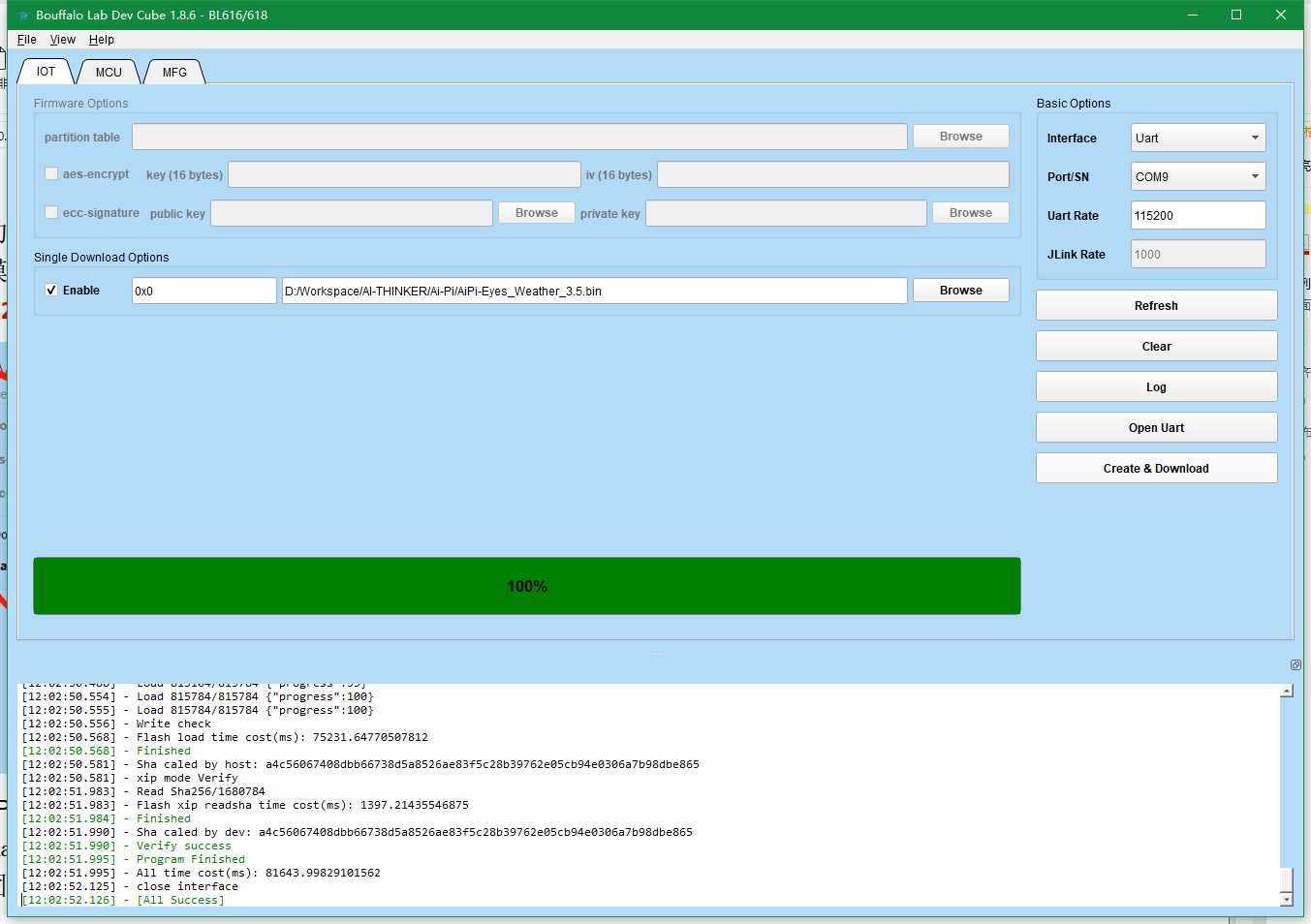This screenshot has width=1311, height=924.
Task: Click the "Read Sha256/1680784" log line
Action: click(x=143, y=791)
